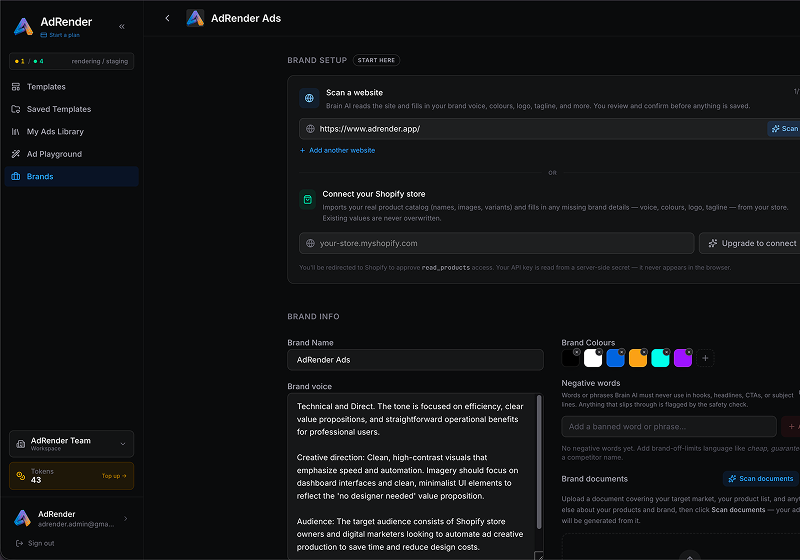Click Add another website link

(337, 150)
